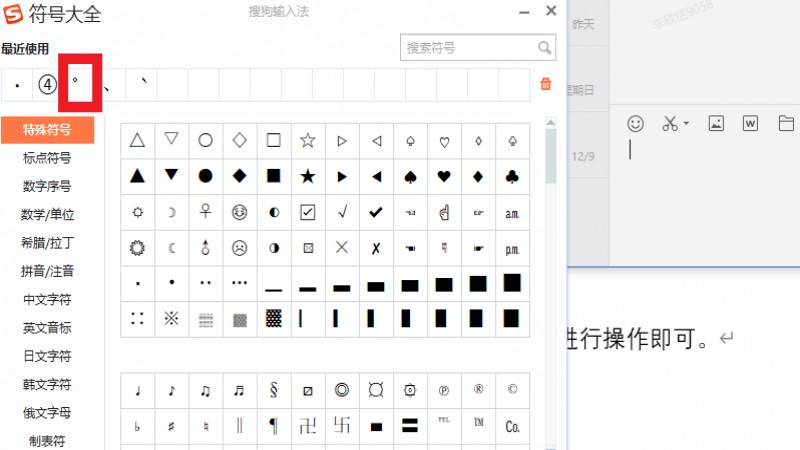The width and height of the screenshot is (800, 450).
Task: Open emoji picker in chat toolbar
Action: (635, 123)
